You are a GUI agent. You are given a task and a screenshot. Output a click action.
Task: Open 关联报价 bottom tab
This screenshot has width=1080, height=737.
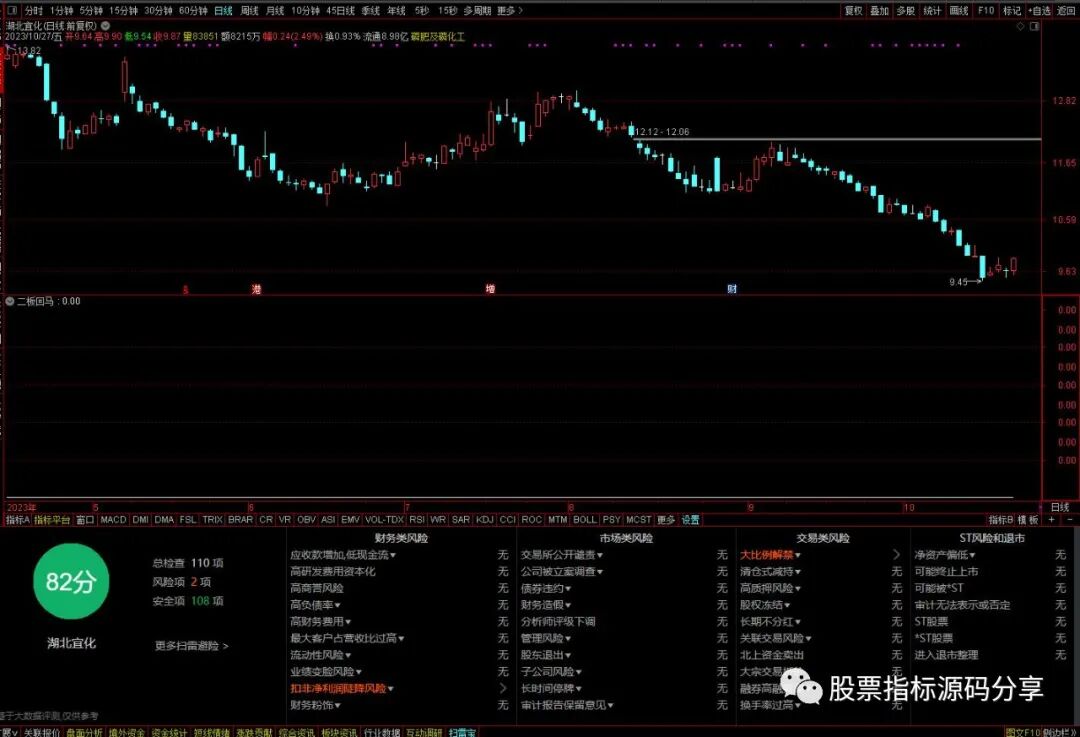(41, 732)
